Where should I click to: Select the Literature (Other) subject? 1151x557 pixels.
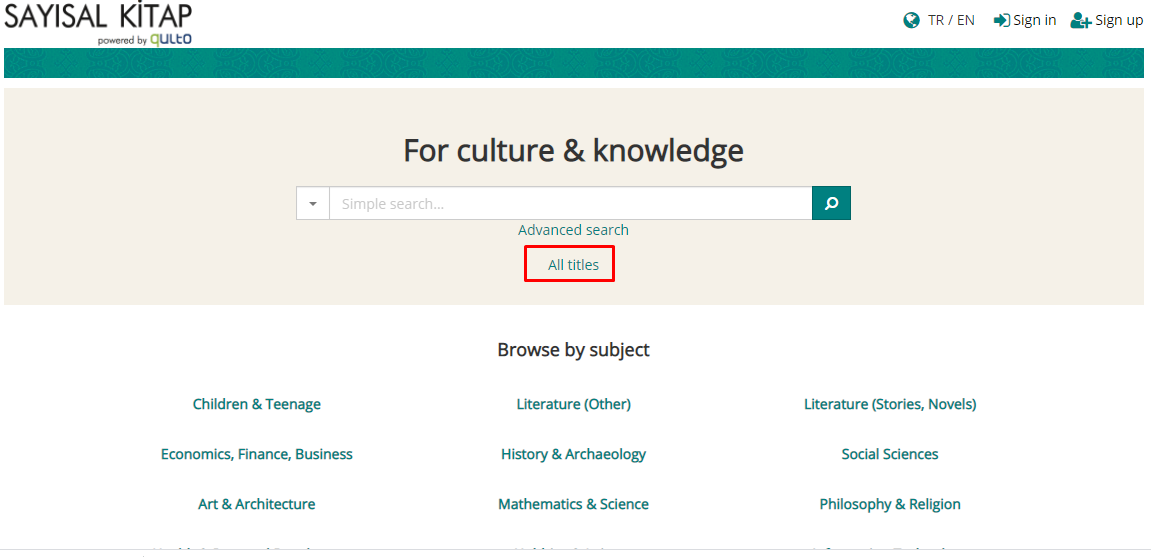pyautogui.click(x=573, y=404)
